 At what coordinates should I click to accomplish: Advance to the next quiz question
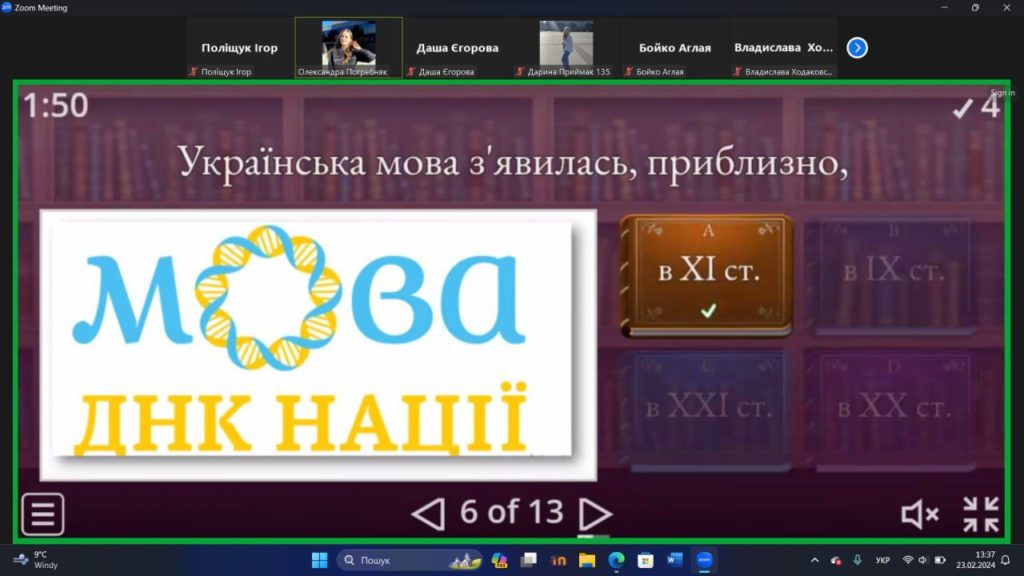595,514
